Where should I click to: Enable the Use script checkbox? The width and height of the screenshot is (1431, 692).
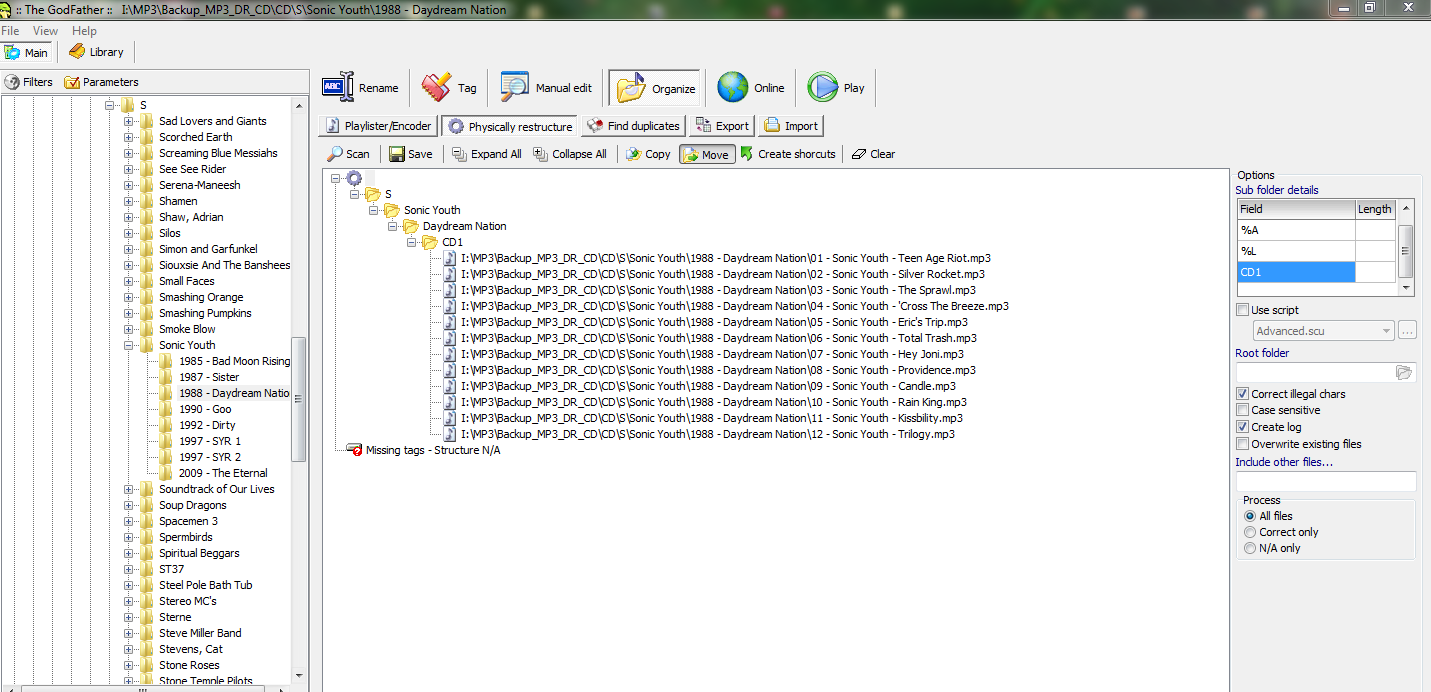coord(1243,310)
